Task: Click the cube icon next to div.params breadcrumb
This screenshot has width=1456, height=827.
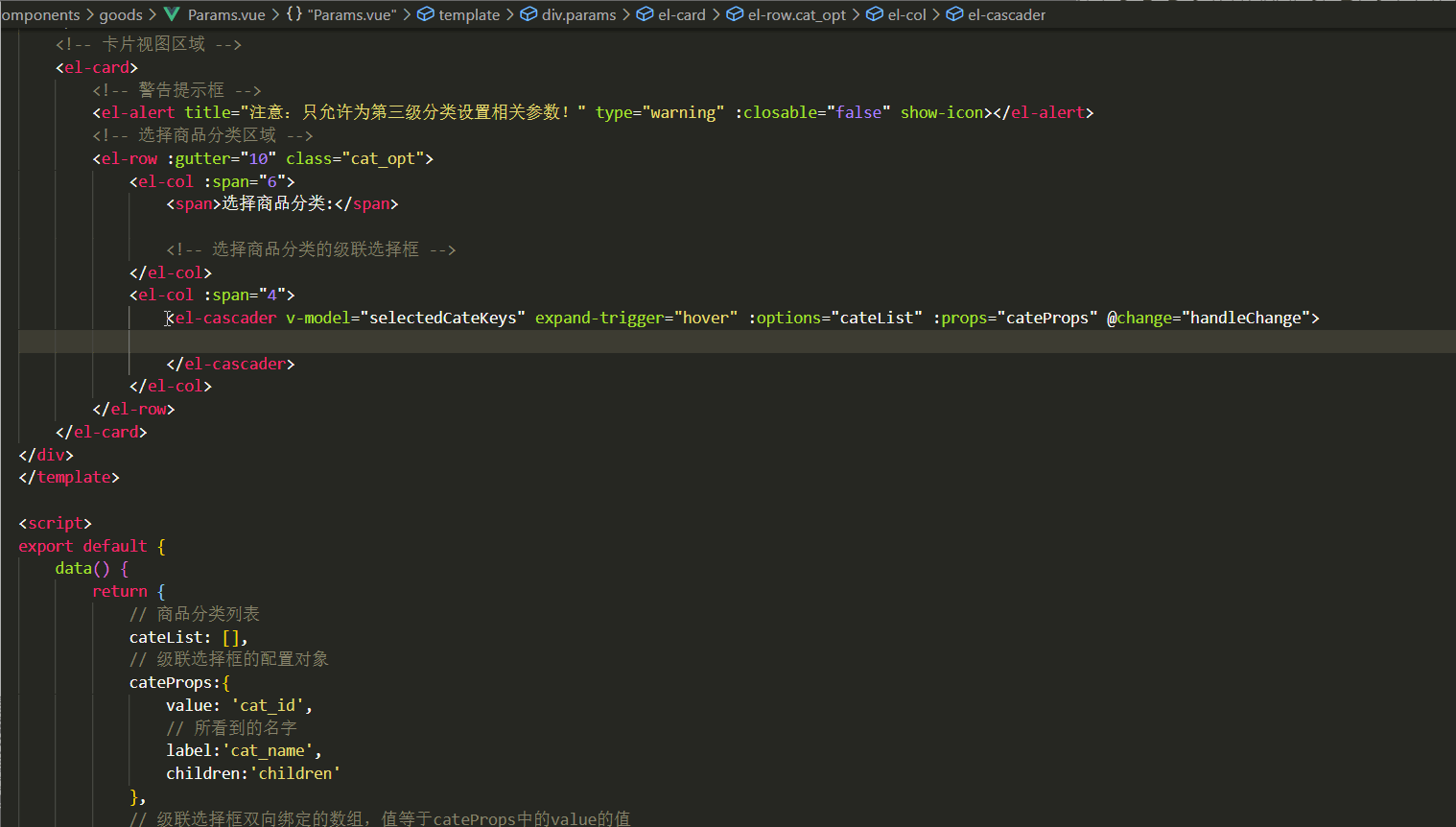Action: [528, 14]
